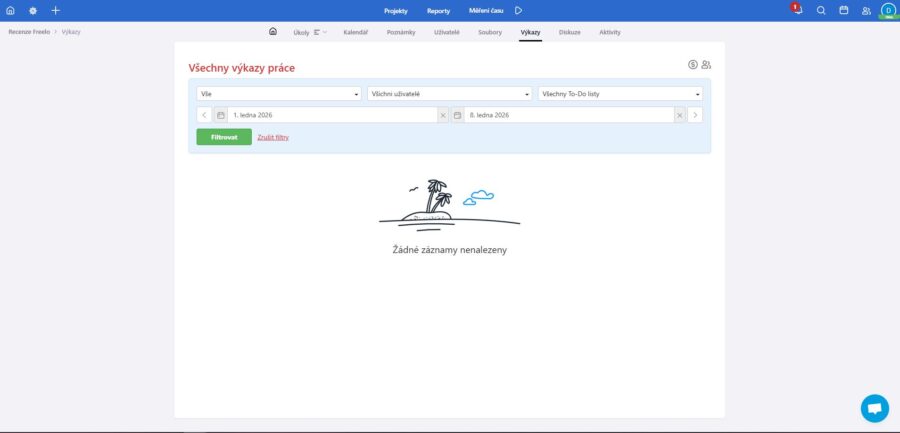Switch to the Kalendář tab
Viewport: 900px width, 433px height.
tap(356, 32)
